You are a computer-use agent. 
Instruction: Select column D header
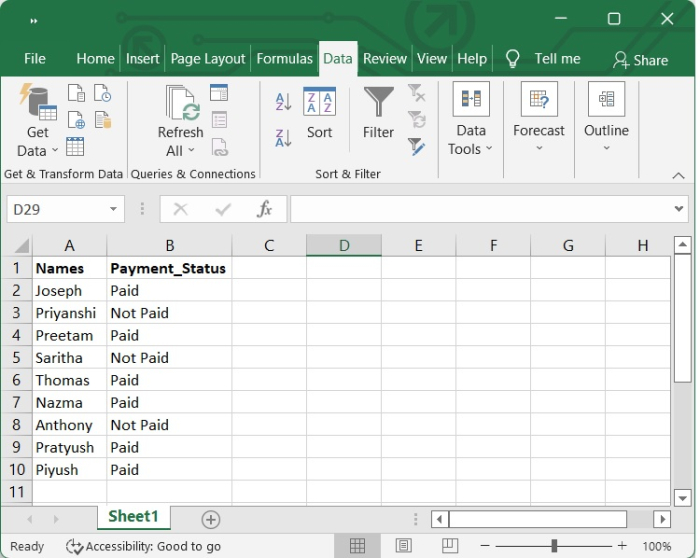pyautogui.click(x=344, y=246)
